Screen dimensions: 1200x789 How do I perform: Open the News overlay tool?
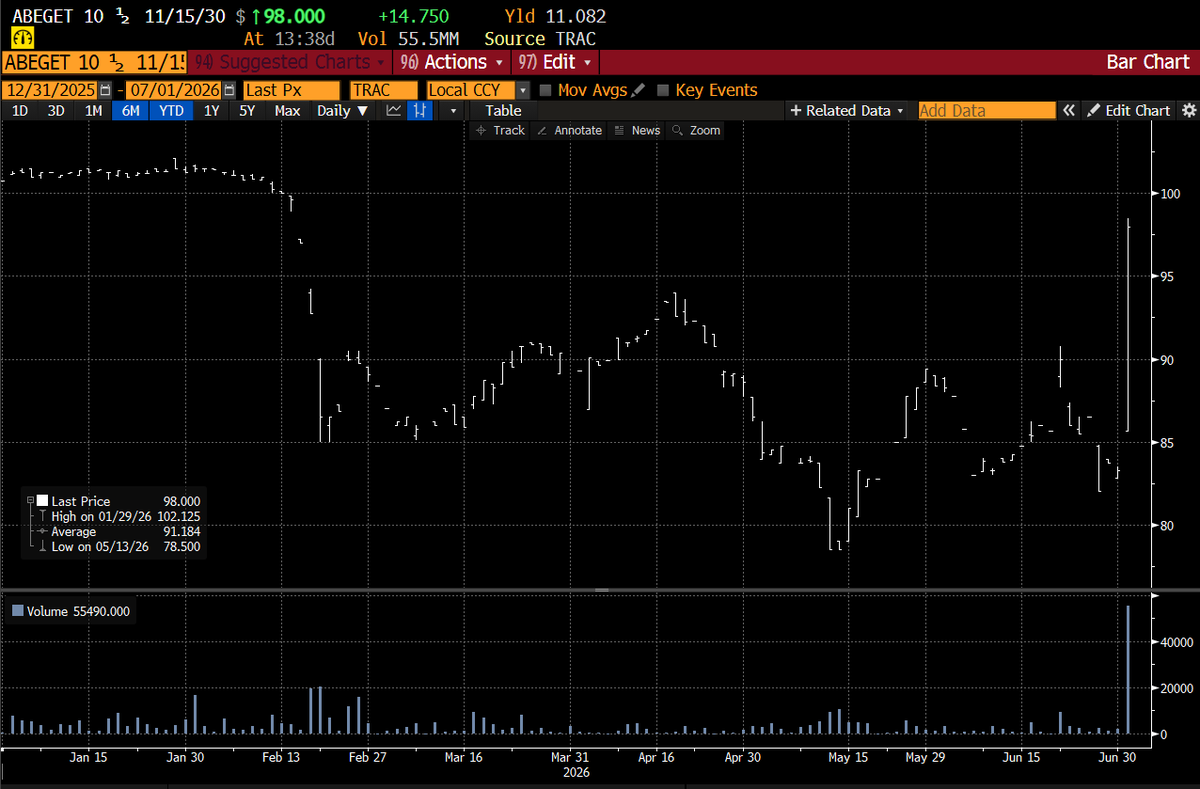click(637, 130)
